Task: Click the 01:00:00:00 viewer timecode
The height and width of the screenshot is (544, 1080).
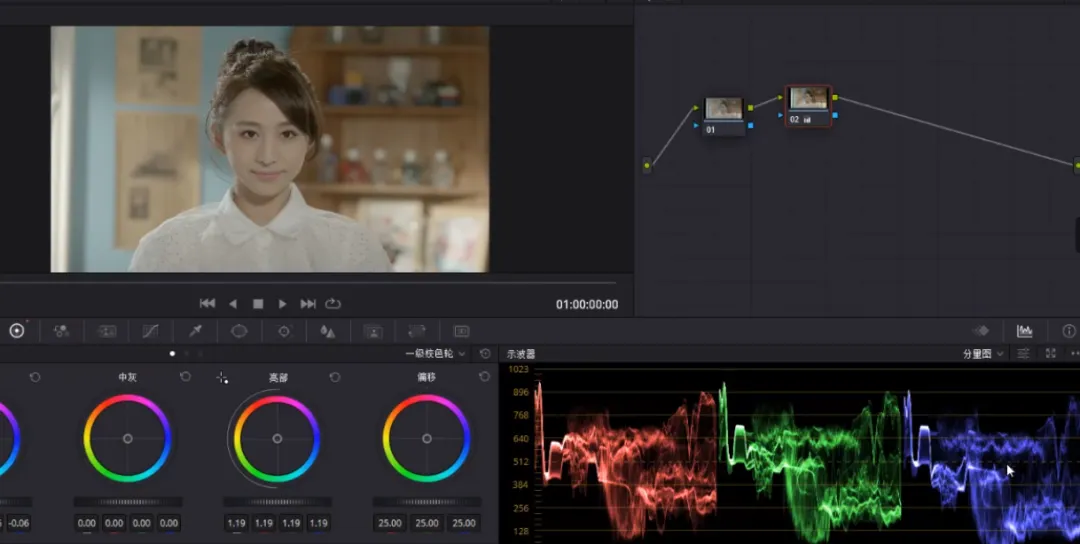Action: point(587,304)
